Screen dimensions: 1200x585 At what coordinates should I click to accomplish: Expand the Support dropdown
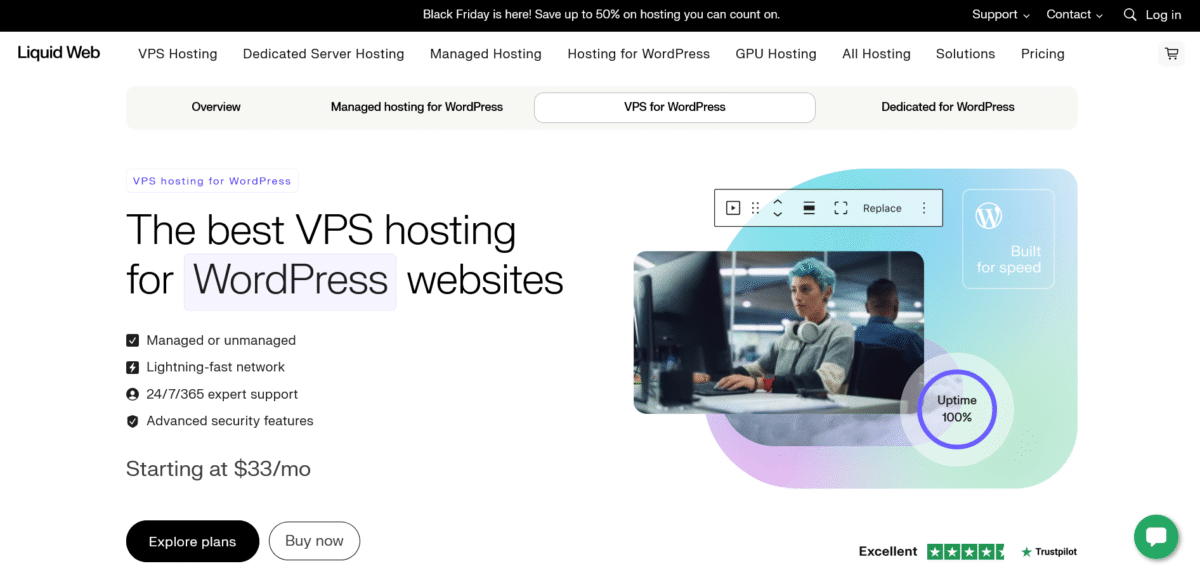[1001, 15]
